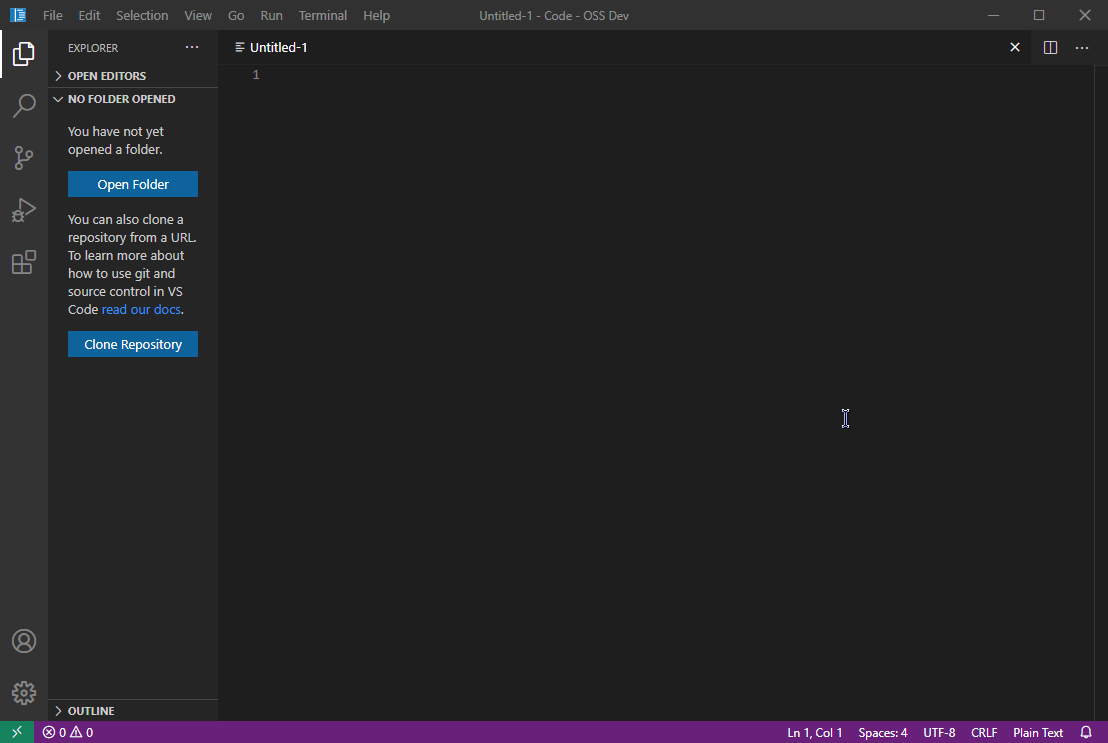
Task: Change encoding via UTF-8 entry
Action: 939,732
